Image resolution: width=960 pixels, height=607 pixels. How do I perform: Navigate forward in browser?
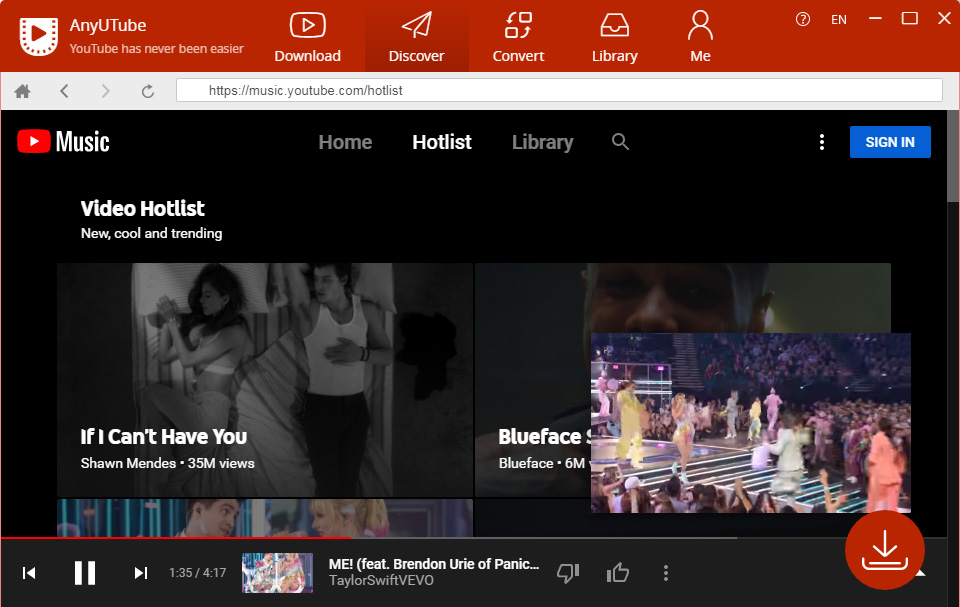pyautogui.click(x=106, y=91)
